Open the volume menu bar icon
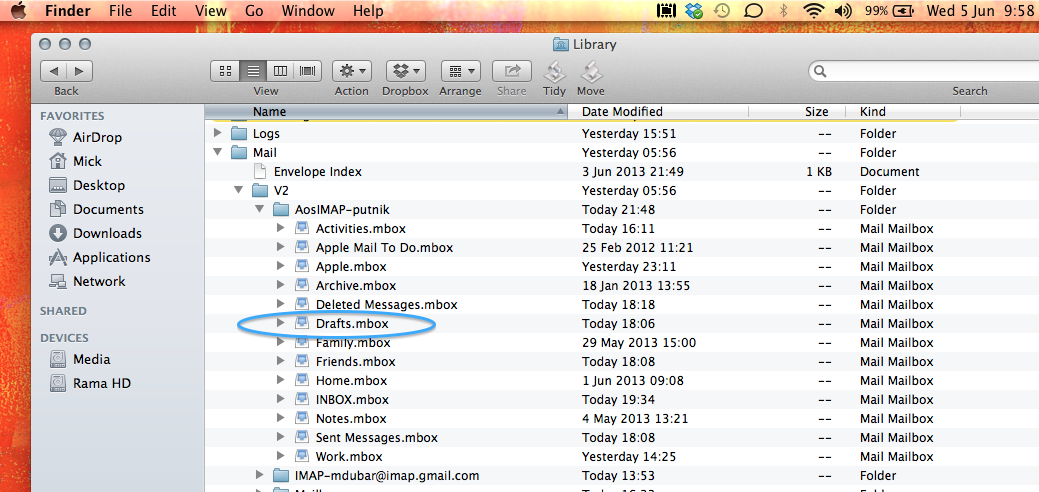Screen dimensions: 1039x492 (x=842, y=11)
